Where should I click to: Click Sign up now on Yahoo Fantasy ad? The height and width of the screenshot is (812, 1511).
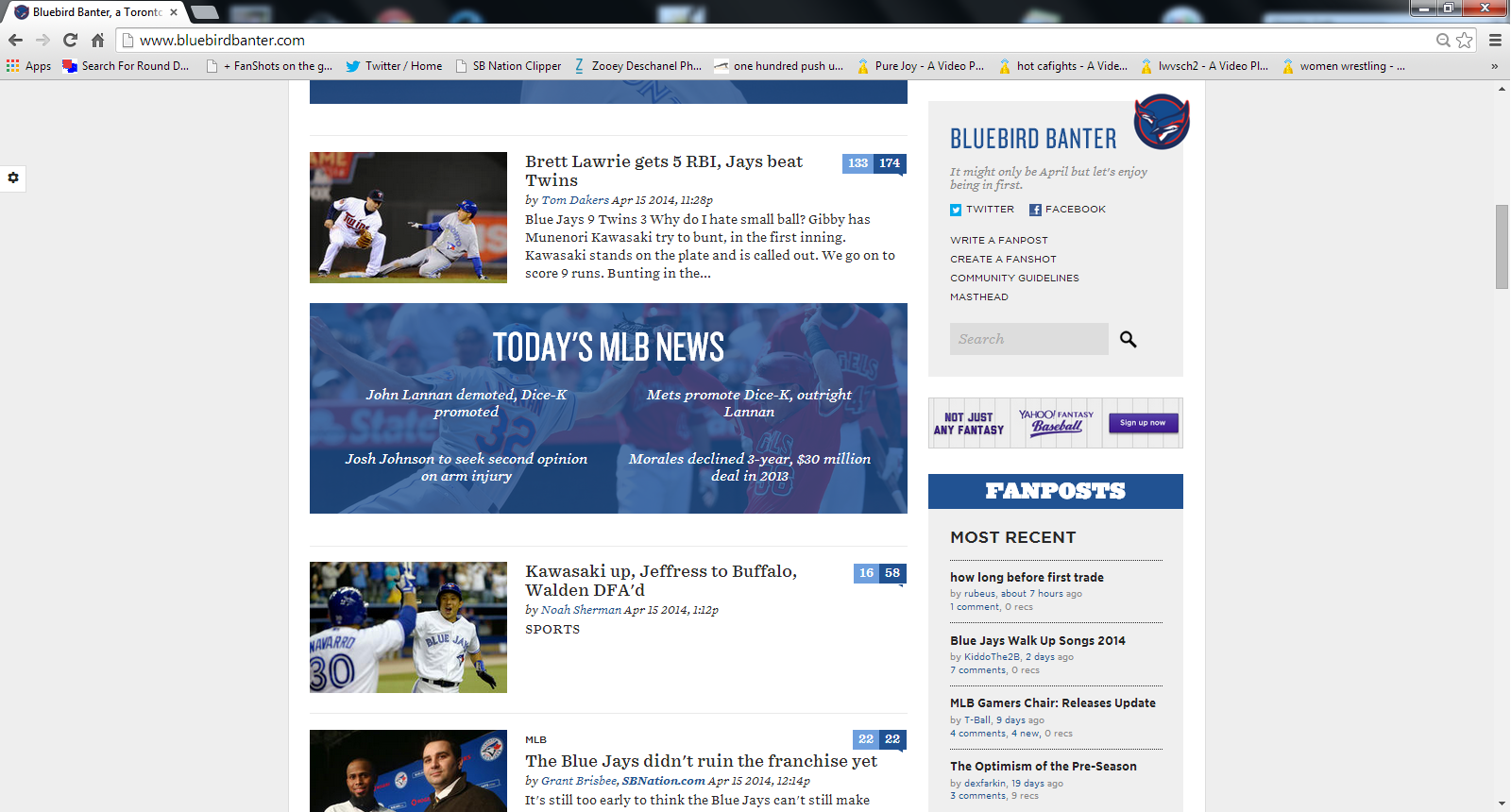pyautogui.click(x=1143, y=423)
